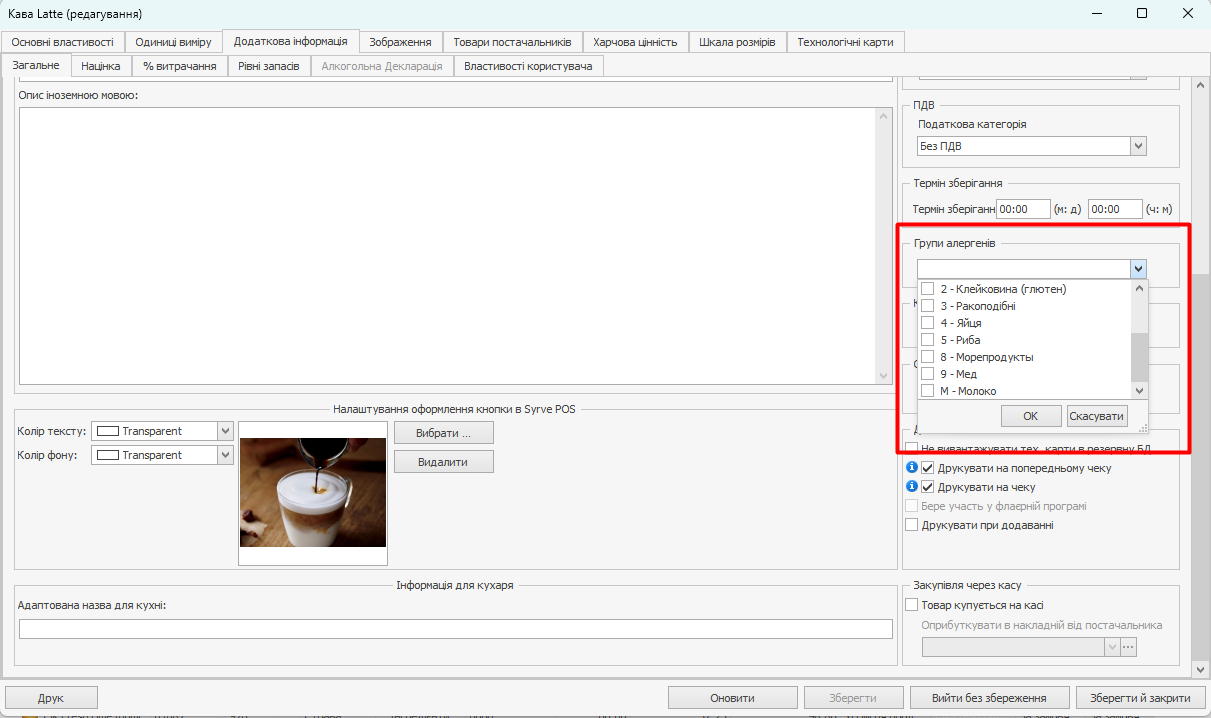
Task: Enable 'Друкувати при додаванні' checkbox
Action: point(911,525)
